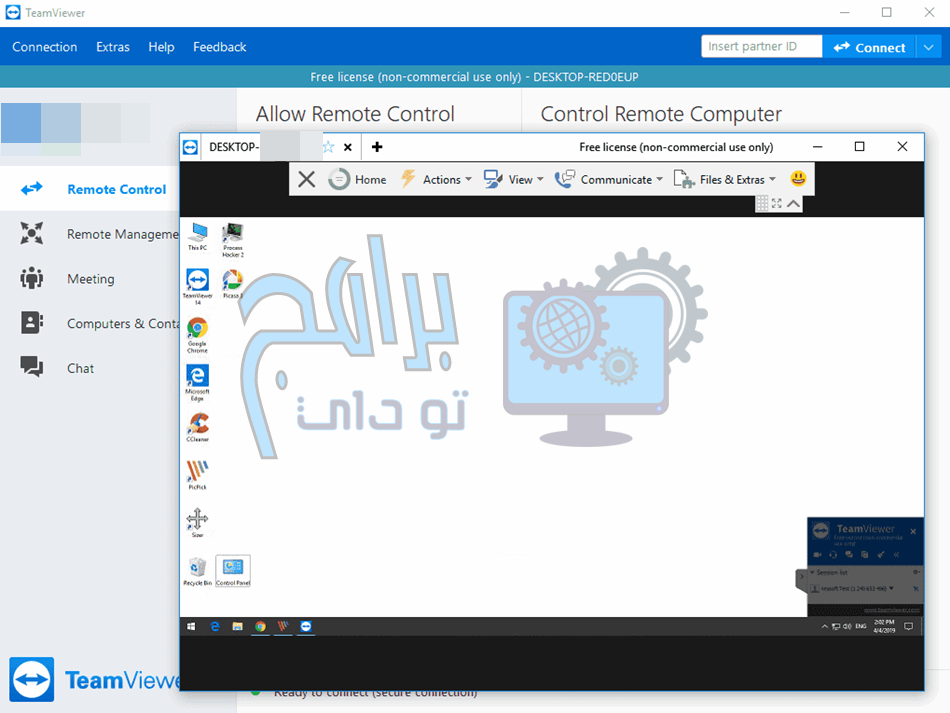Click the remote Windows Start button

(x=192, y=627)
